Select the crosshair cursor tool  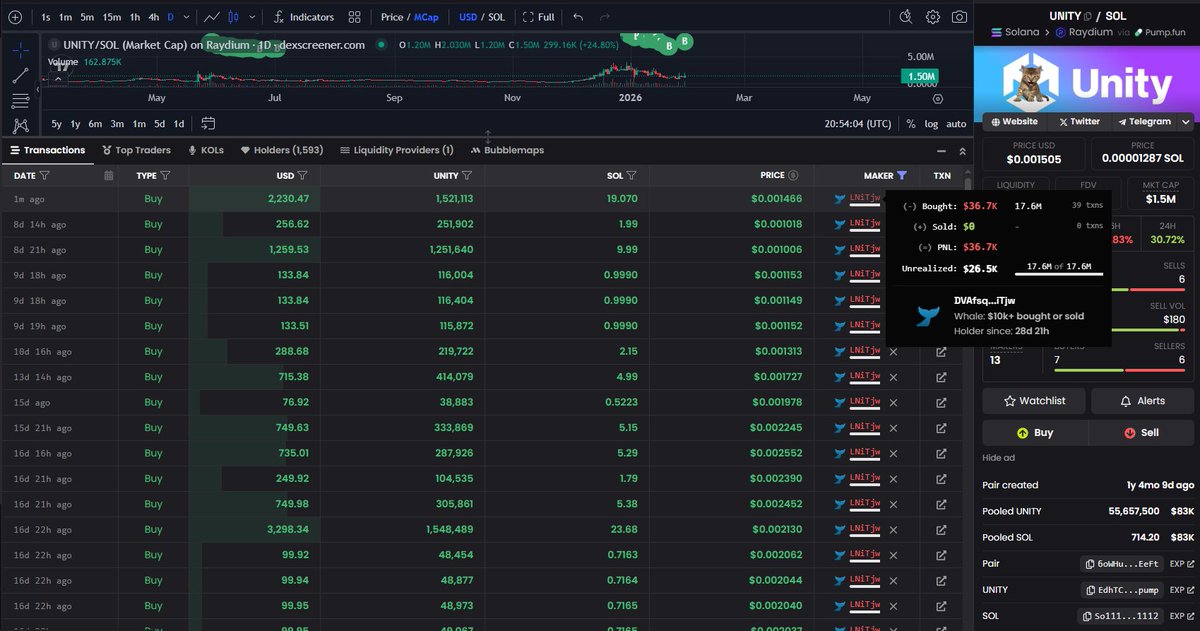(20, 49)
